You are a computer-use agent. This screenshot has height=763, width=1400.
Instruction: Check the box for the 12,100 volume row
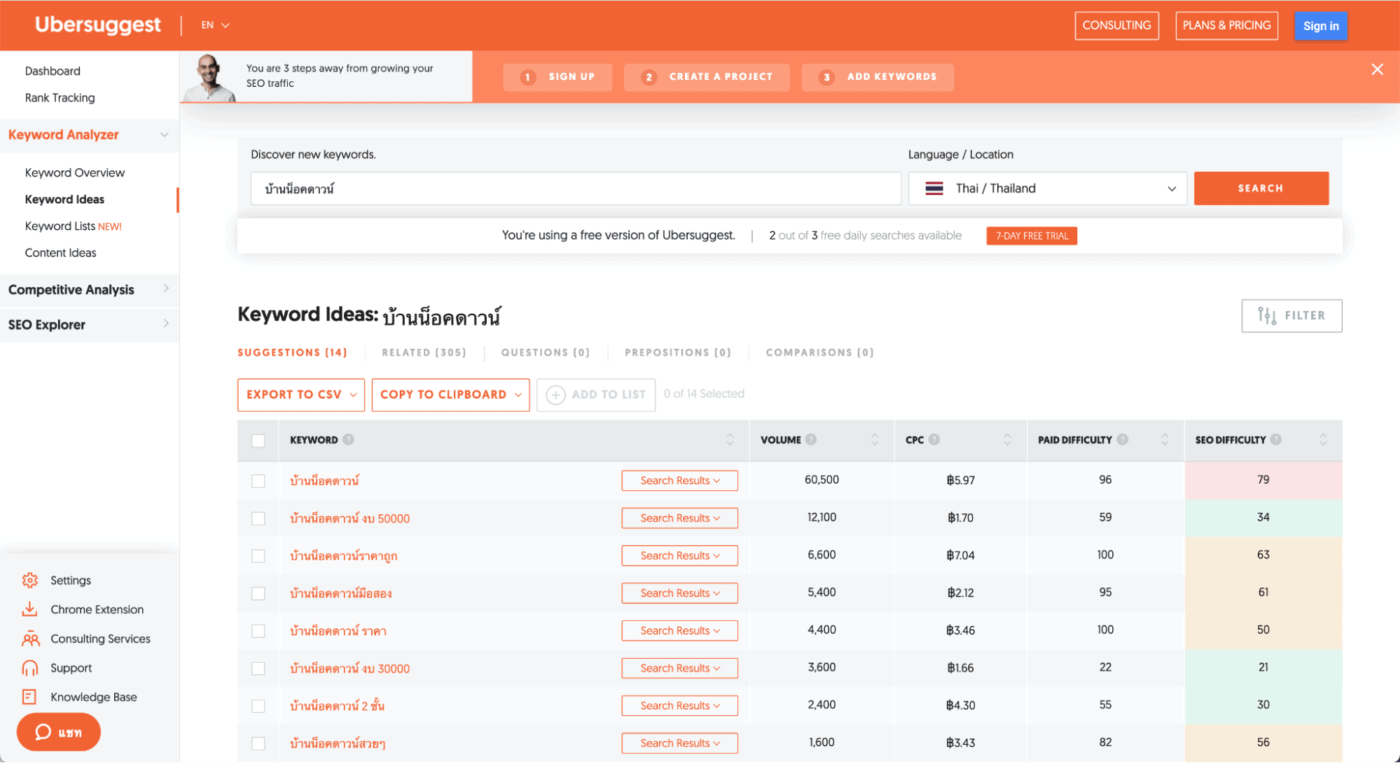pyautogui.click(x=258, y=519)
